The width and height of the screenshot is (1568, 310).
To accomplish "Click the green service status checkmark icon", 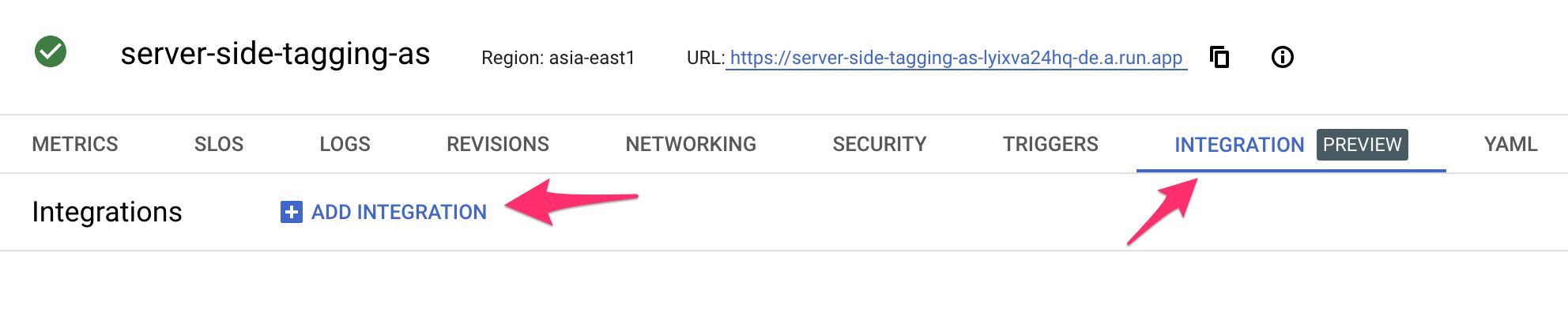I will (x=51, y=52).
